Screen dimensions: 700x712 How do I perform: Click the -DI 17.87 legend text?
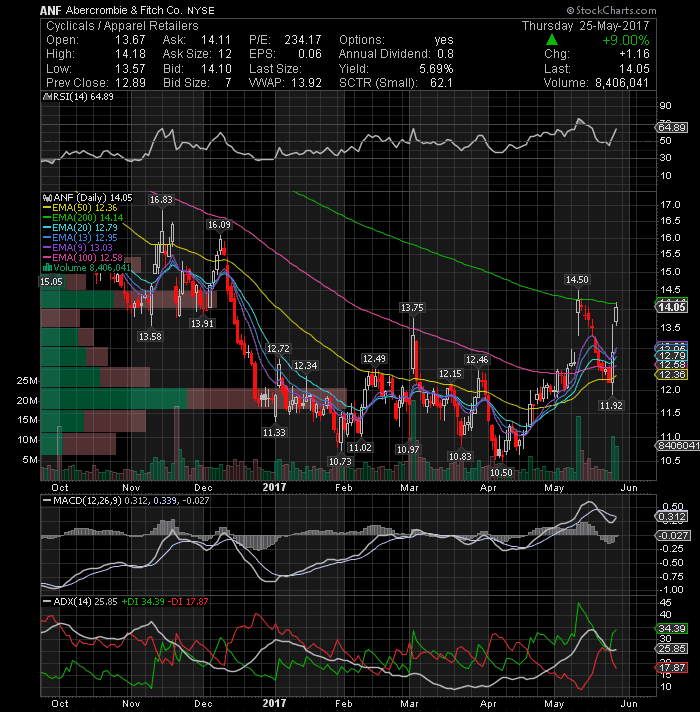pos(188,602)
